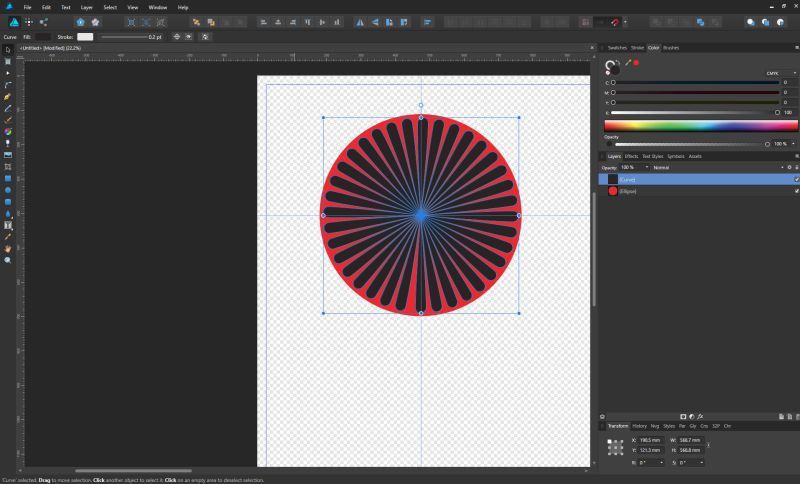Click the stroke width slider

click(124, 37)
